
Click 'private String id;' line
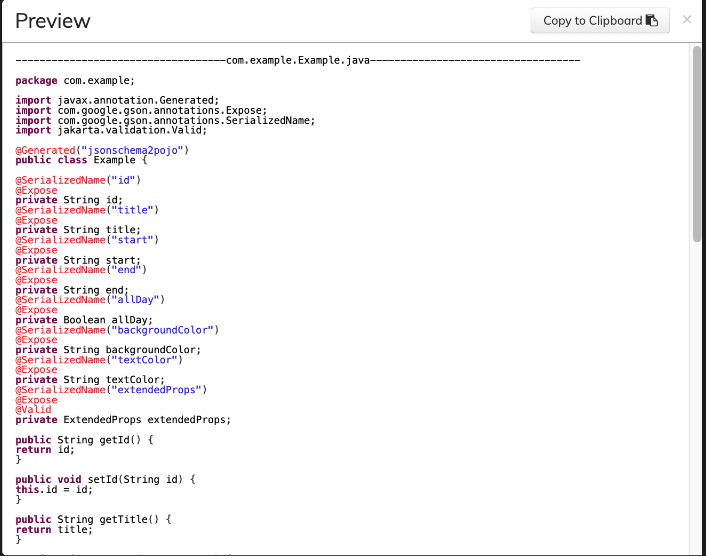[x=69, y=200]
